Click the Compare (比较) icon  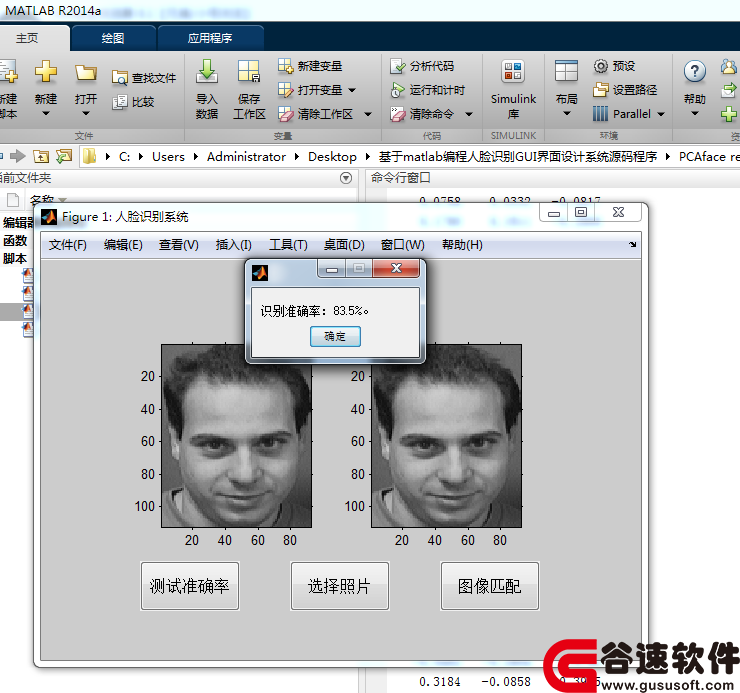click(x=119, y=102)
